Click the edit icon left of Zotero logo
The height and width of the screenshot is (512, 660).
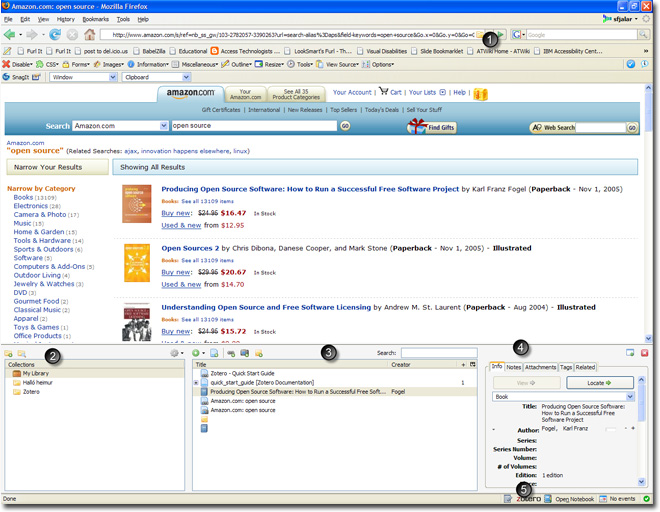pyautogui.click(x=508, y=499)
